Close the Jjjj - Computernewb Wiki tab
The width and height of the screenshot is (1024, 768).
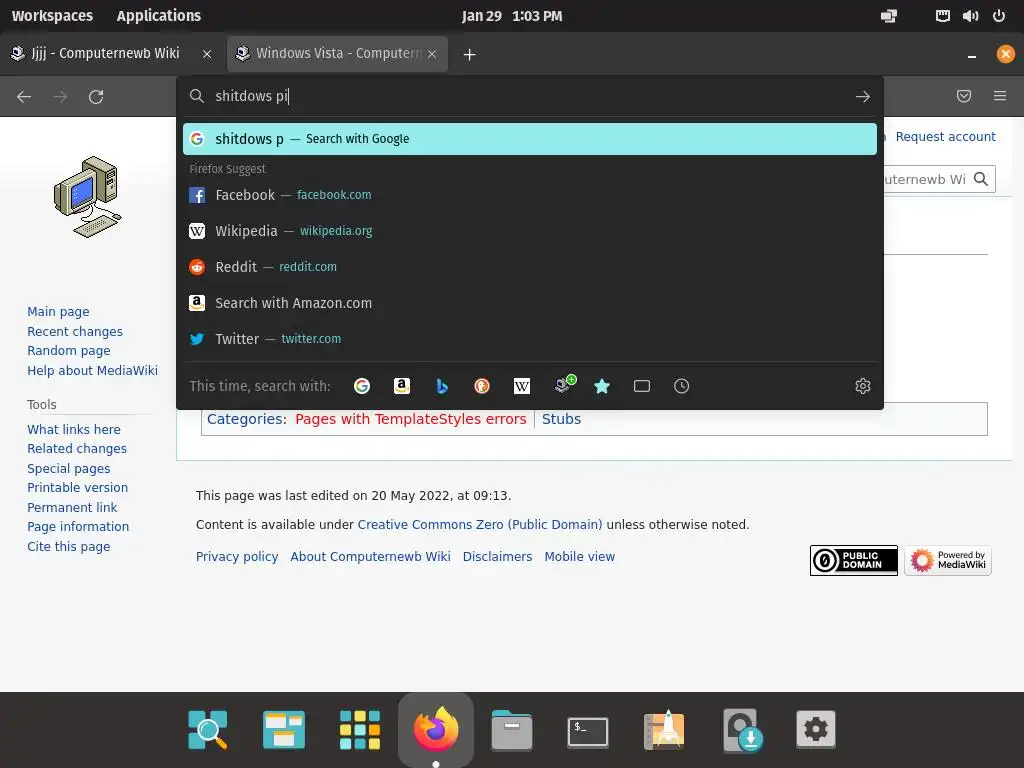pos(207,54)
